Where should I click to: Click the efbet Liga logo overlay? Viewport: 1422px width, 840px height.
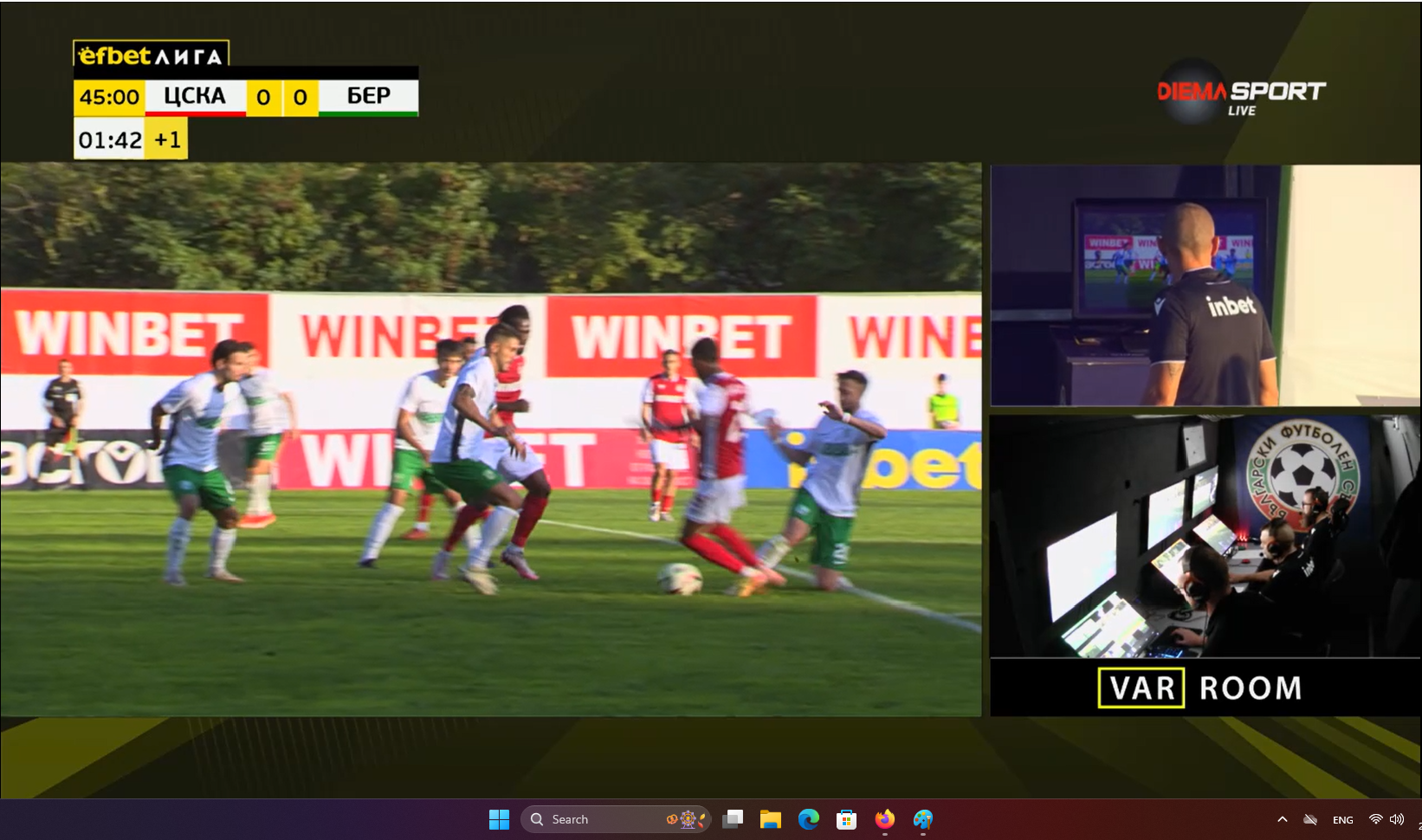click(x=152, y=55)
